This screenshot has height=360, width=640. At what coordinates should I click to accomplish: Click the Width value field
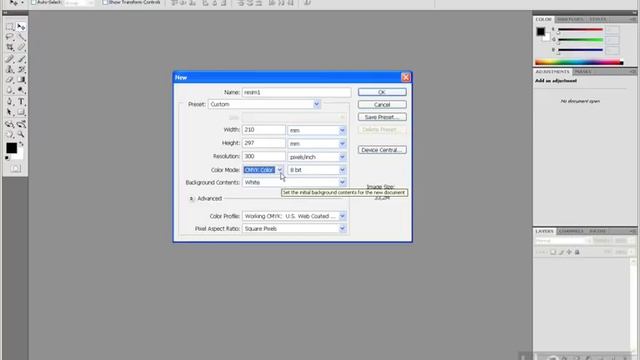click(x=264, y=130)
